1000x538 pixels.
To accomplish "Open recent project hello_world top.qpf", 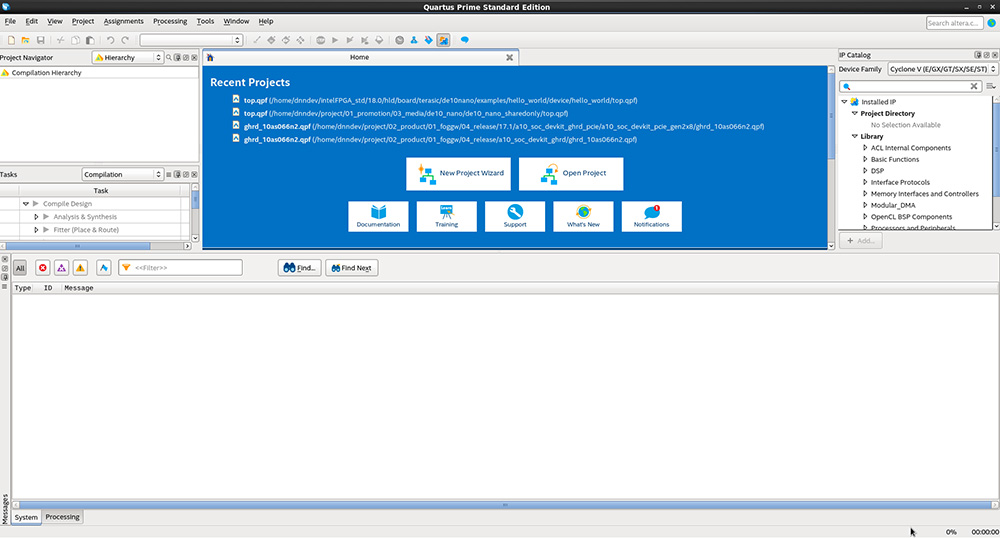I will coord(441,100).
